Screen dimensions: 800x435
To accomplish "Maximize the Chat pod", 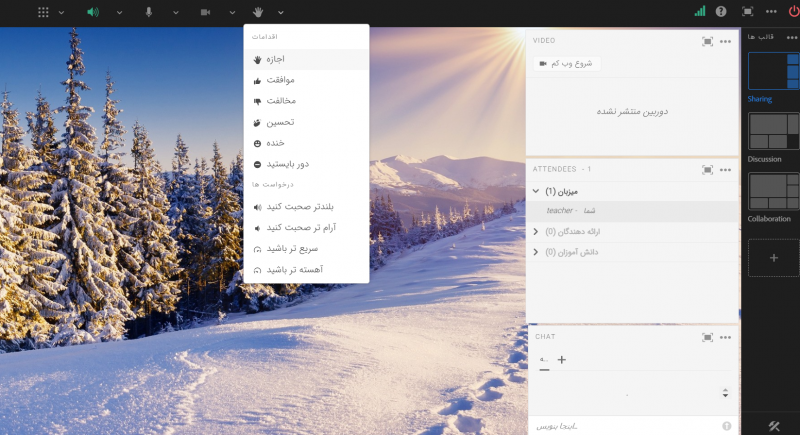I will point(707,337).
